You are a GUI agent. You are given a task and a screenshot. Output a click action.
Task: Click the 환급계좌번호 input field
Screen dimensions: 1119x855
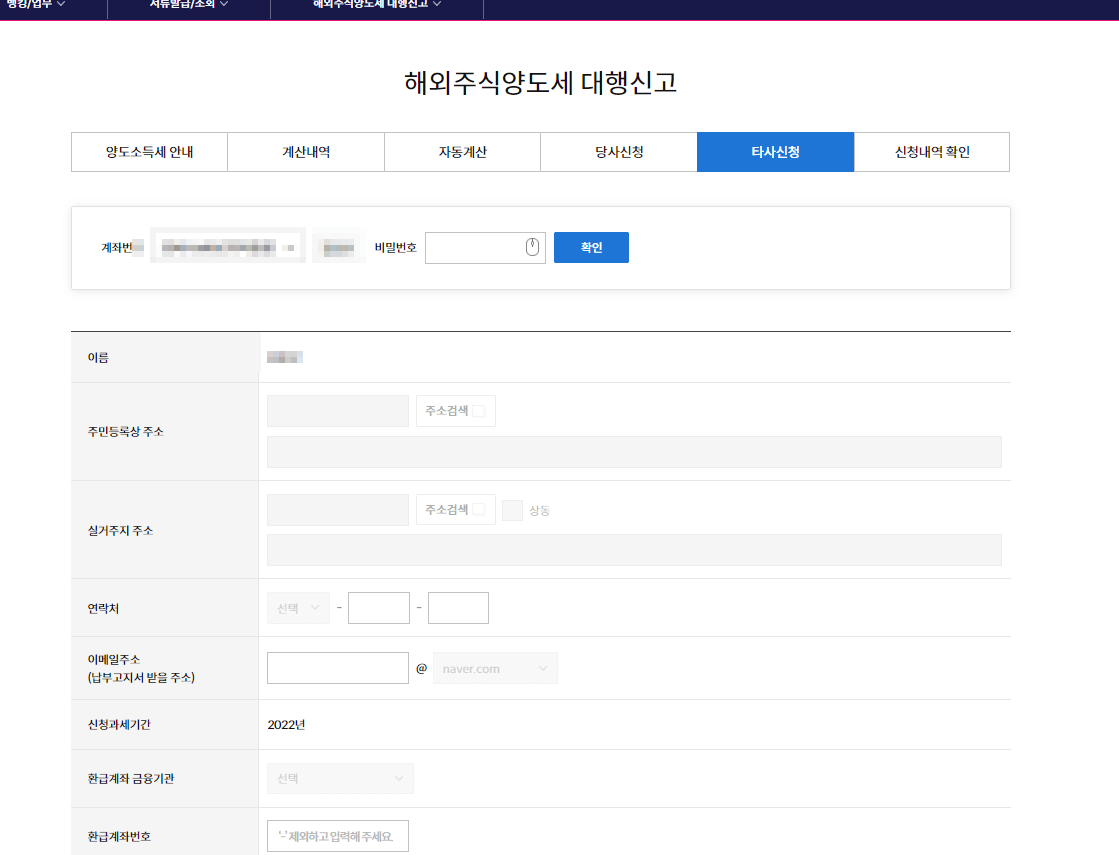pyautogui.click(x=337, y=836)
